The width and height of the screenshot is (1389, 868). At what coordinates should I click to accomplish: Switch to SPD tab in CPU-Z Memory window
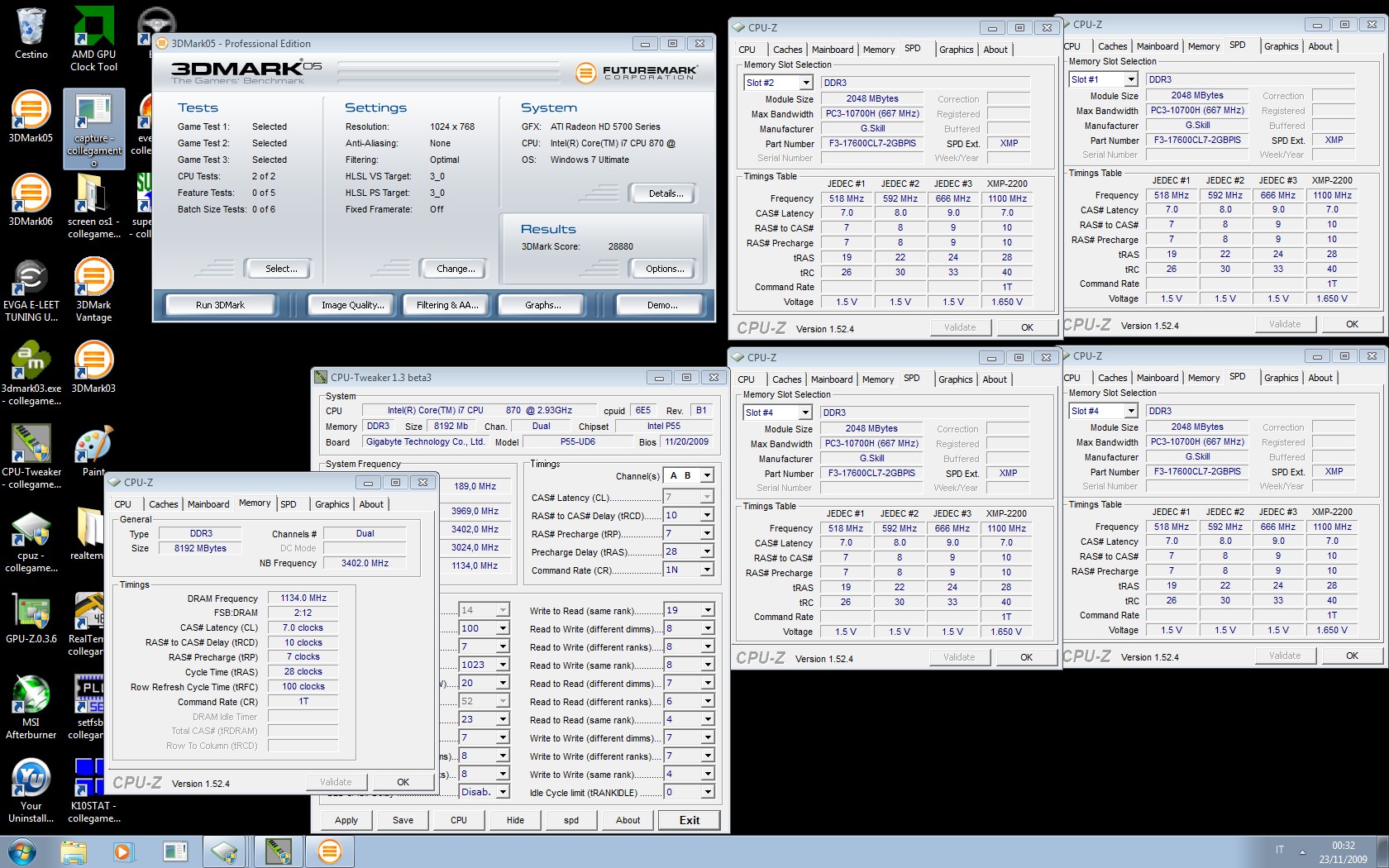tap(288, 504)
